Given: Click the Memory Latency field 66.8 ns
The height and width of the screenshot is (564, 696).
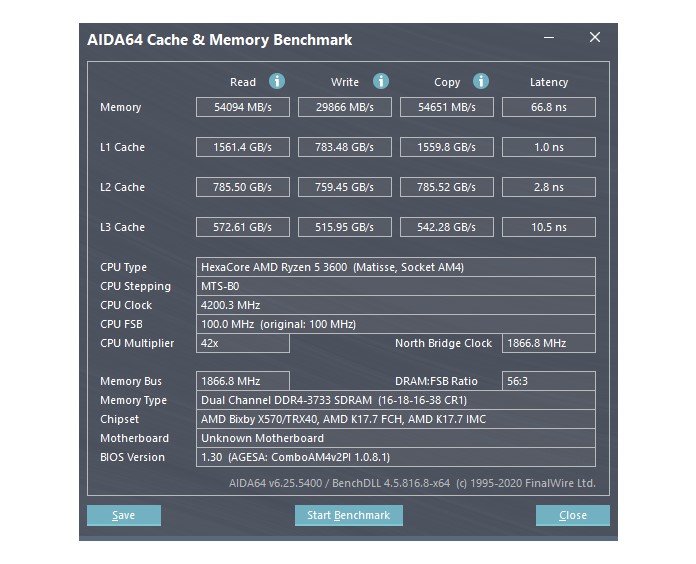Looking at the screenshot, I should click(548, 107).
